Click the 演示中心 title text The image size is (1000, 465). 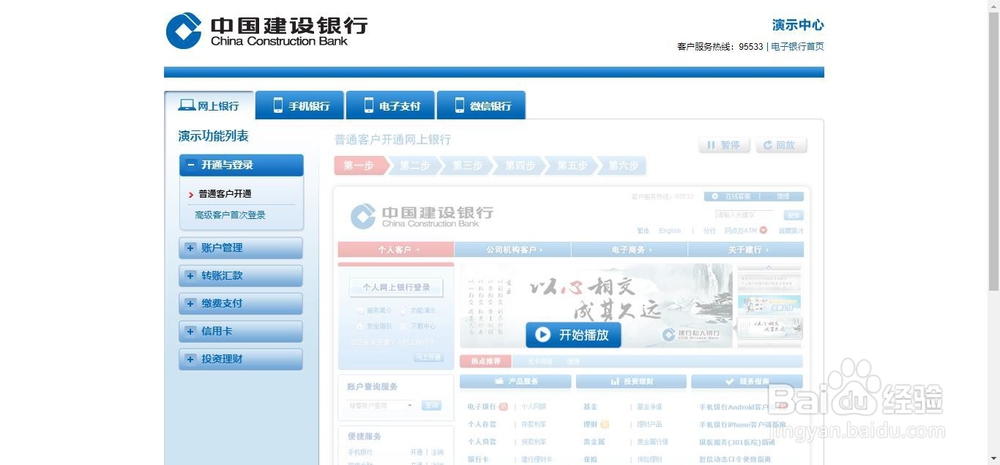click(798, 25)
